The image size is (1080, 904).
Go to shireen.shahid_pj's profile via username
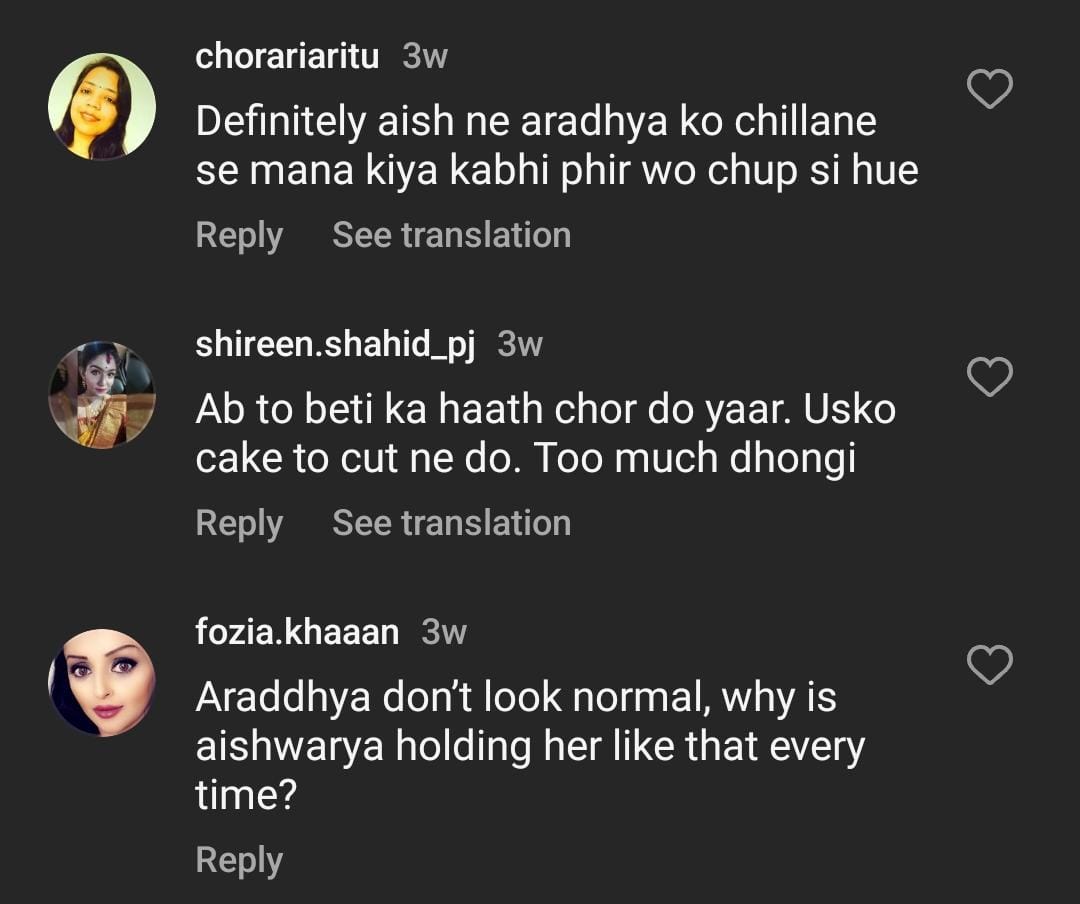click(x=335, y=345)
